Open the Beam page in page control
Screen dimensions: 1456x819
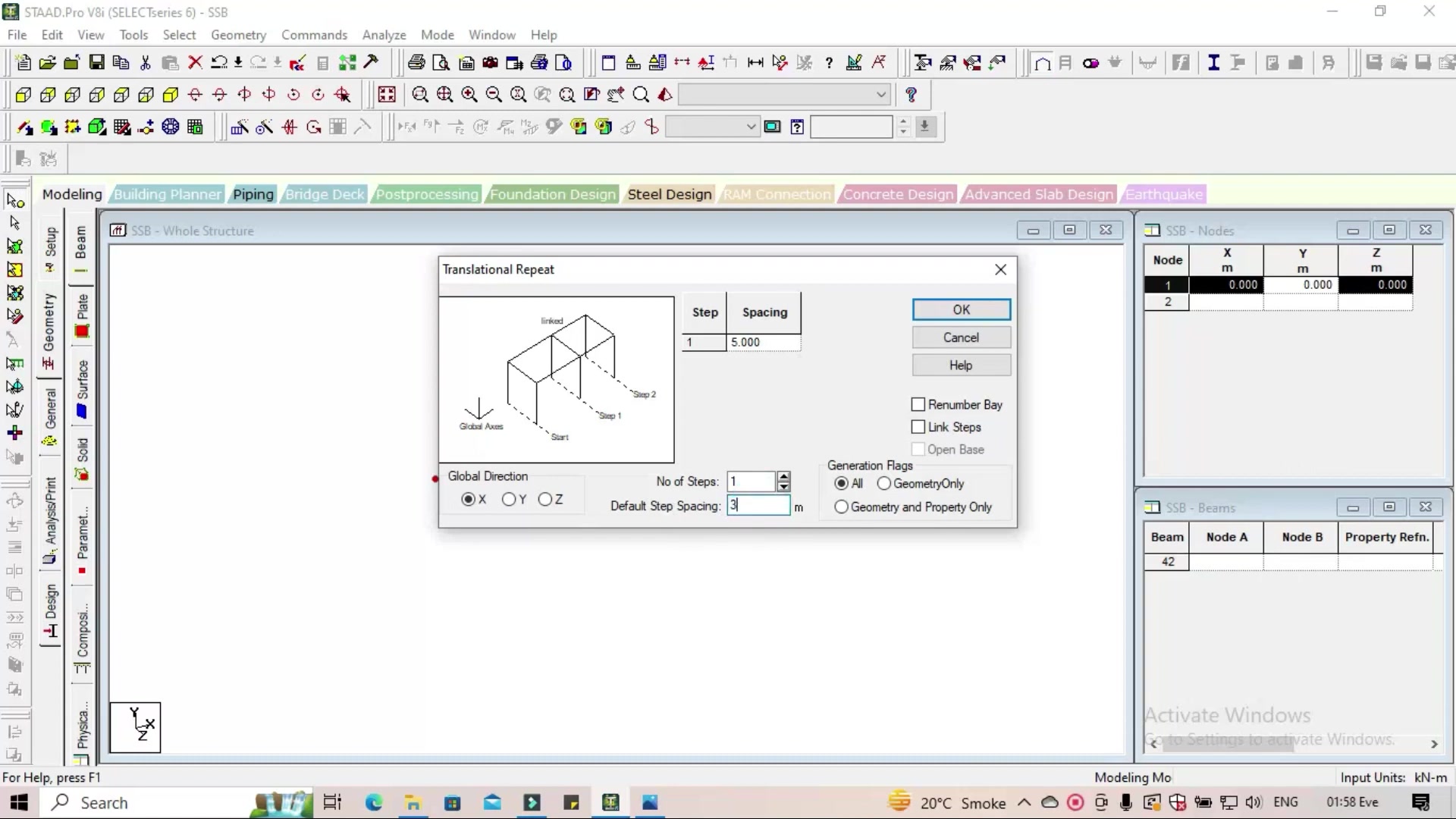[x=81, y=250]
